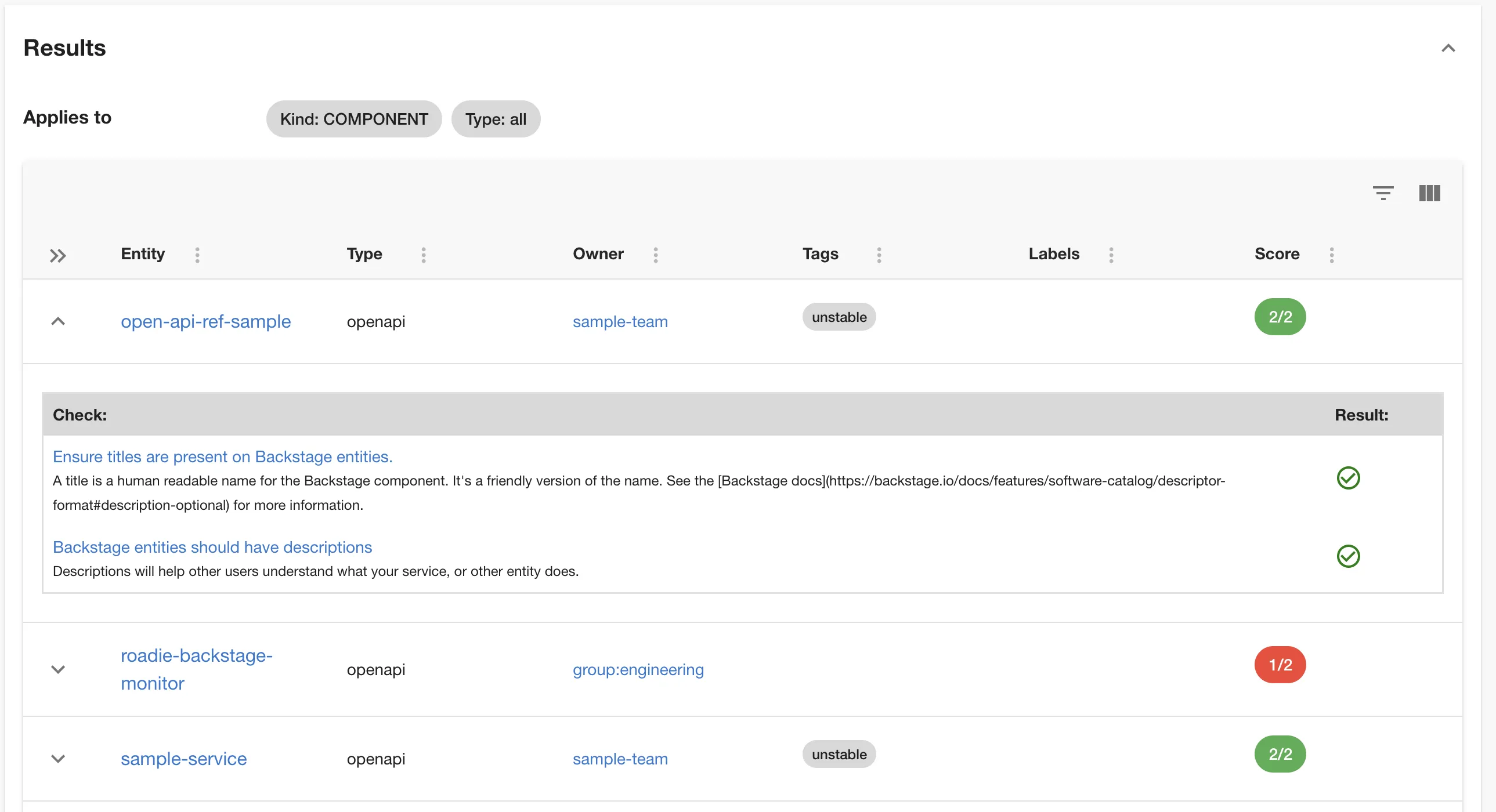Click the unstable tag on sample-service

pos(839,754)
